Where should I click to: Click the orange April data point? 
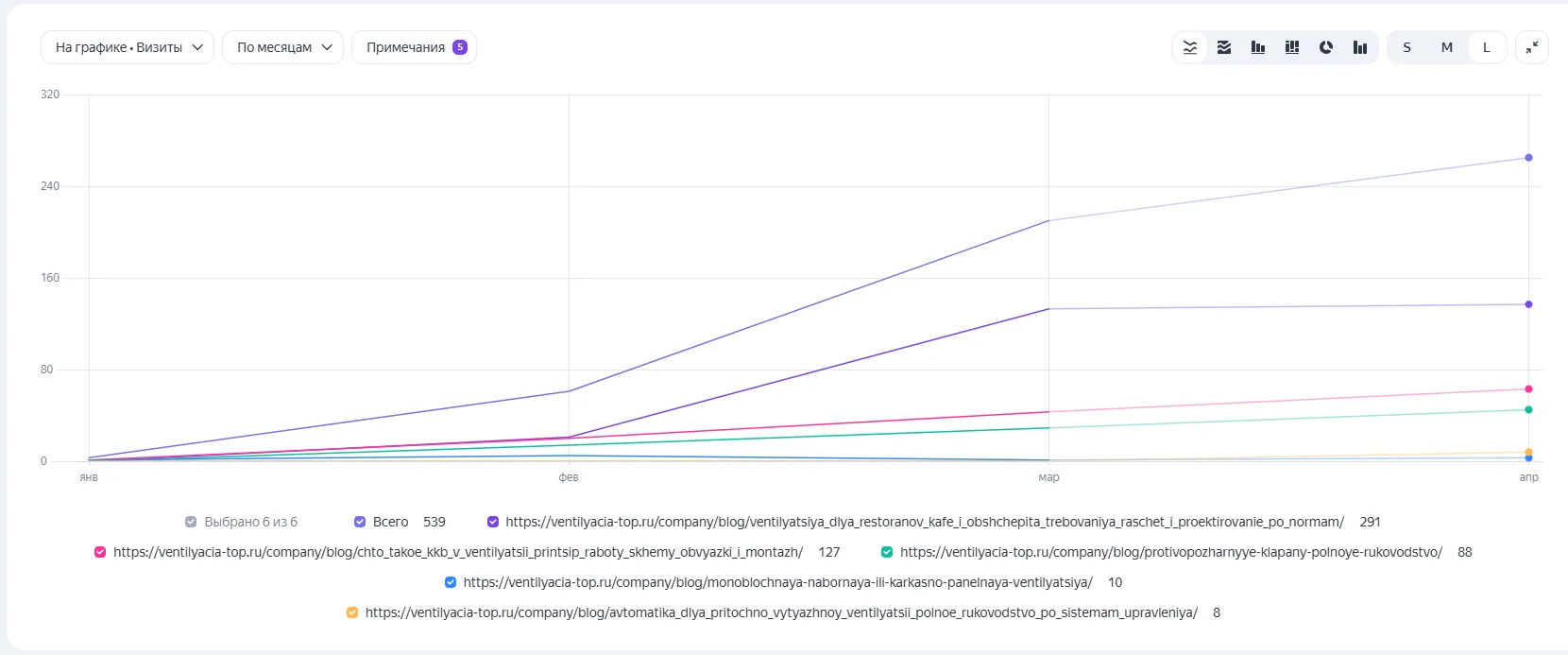tap(1528, 452)
